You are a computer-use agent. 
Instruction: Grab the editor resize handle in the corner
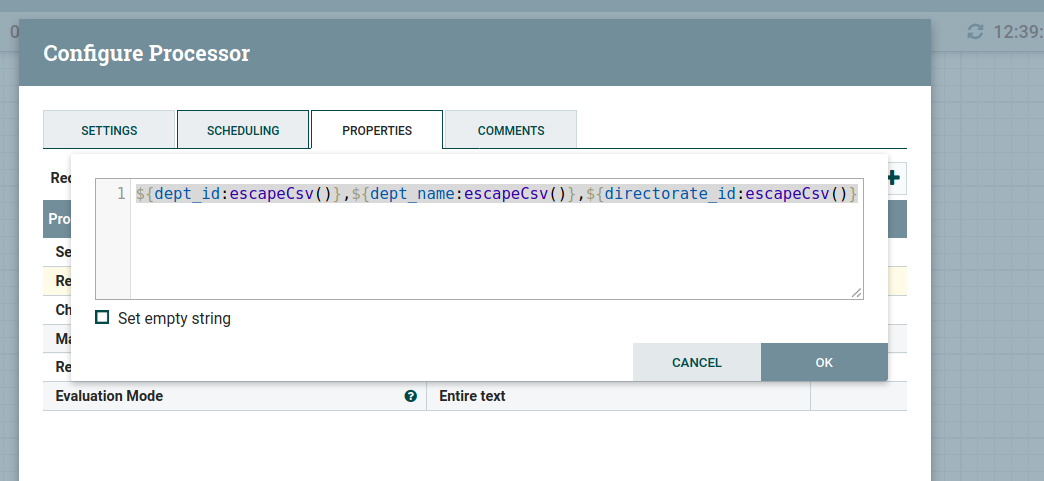coord(856,292)
